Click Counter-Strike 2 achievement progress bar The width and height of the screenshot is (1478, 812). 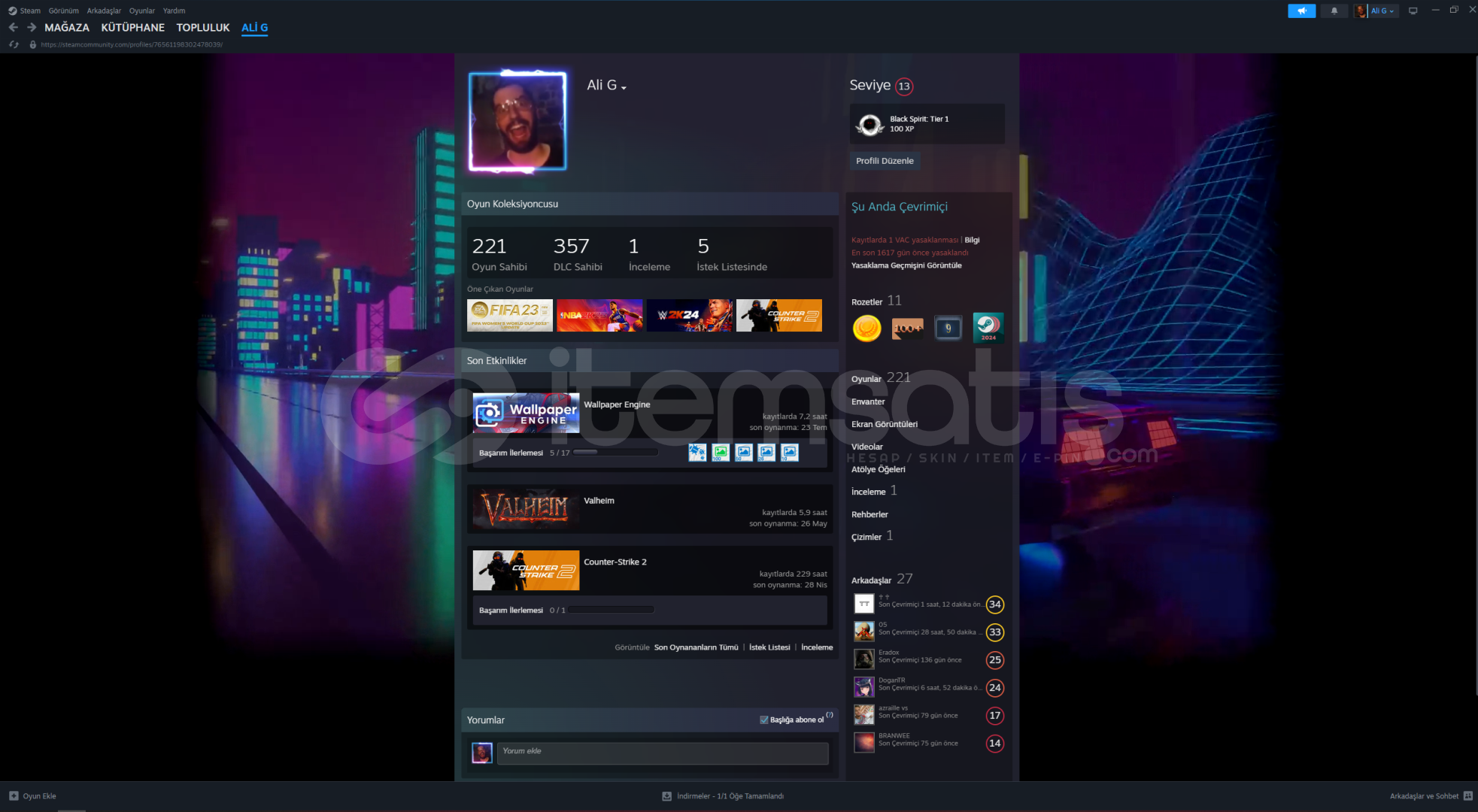611,610
